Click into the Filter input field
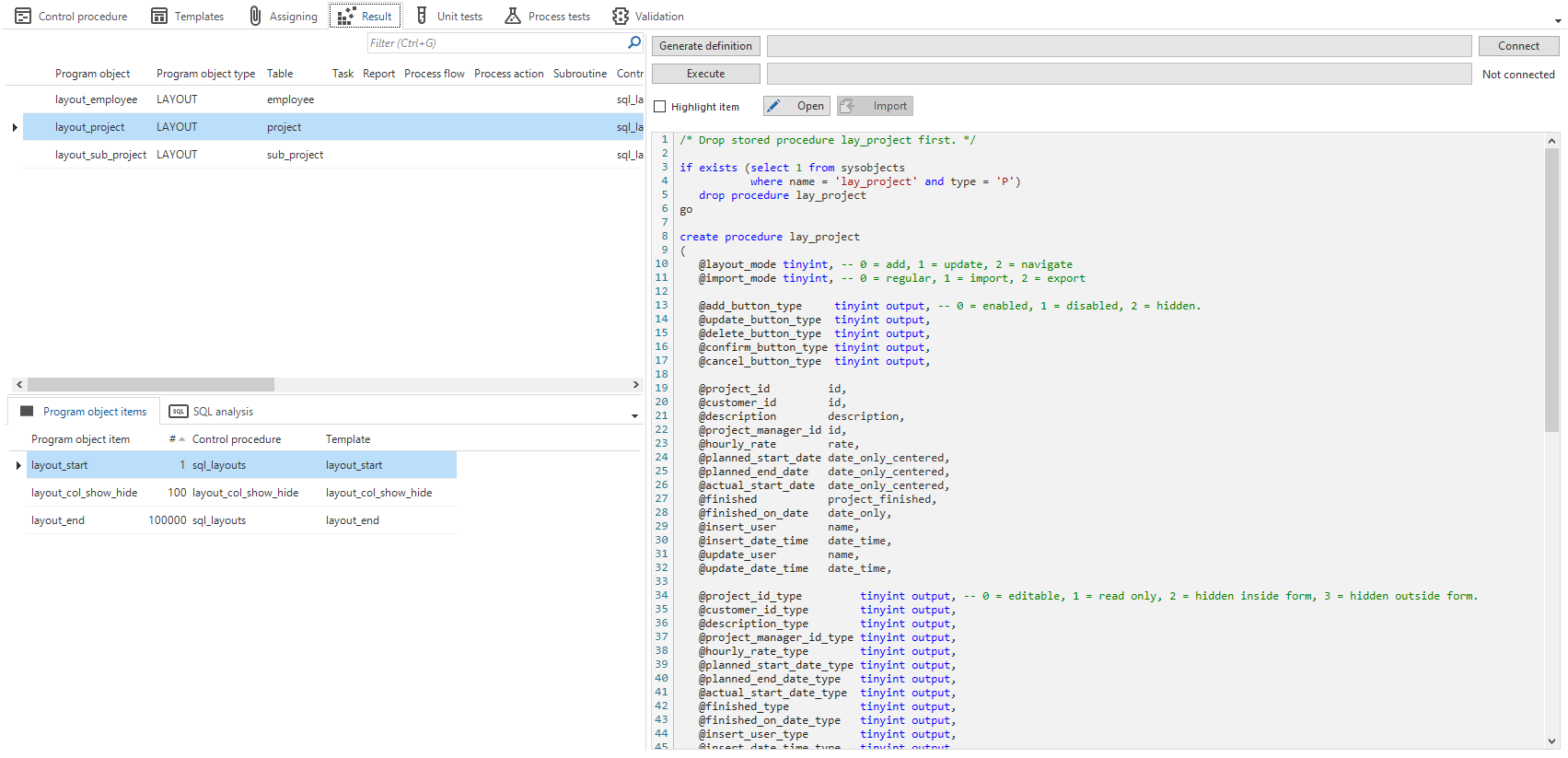Image resolution: width=1568 pixels, height=758 pixels. [495, 43]
